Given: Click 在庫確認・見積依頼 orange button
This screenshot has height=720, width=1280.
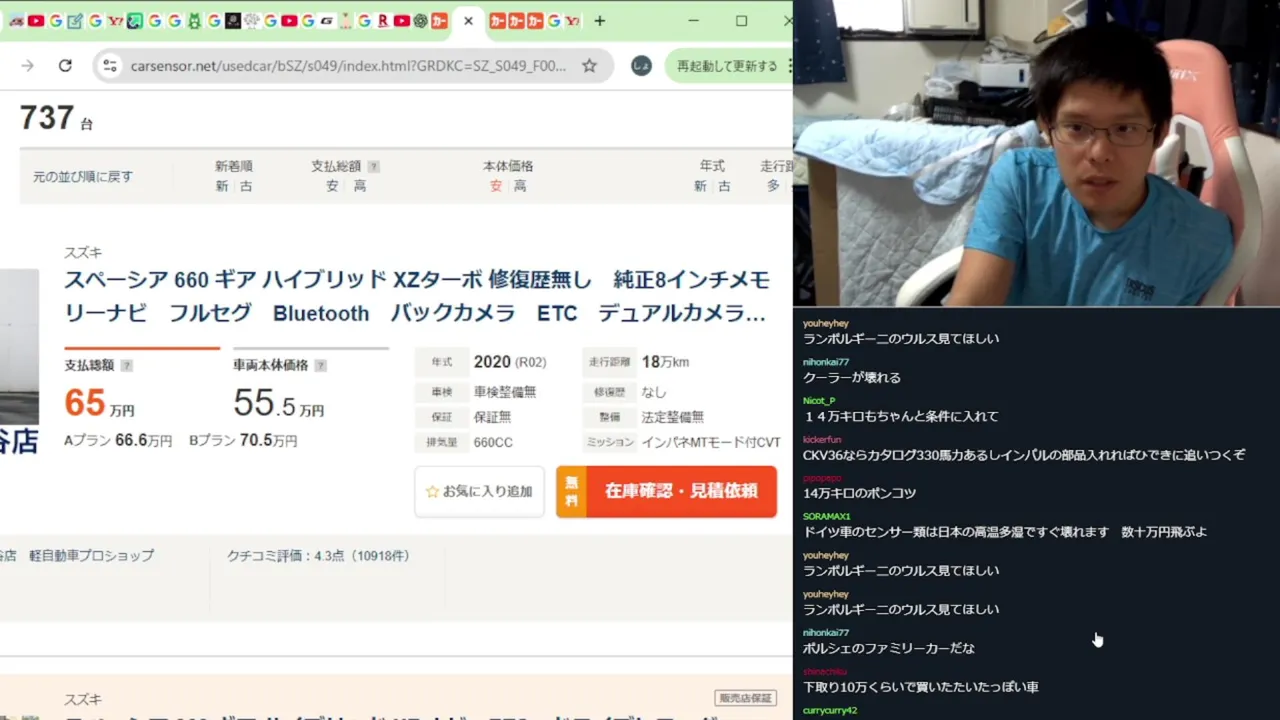Looking at the screenshot, I should pyautogui.click(x=666, y=491).
